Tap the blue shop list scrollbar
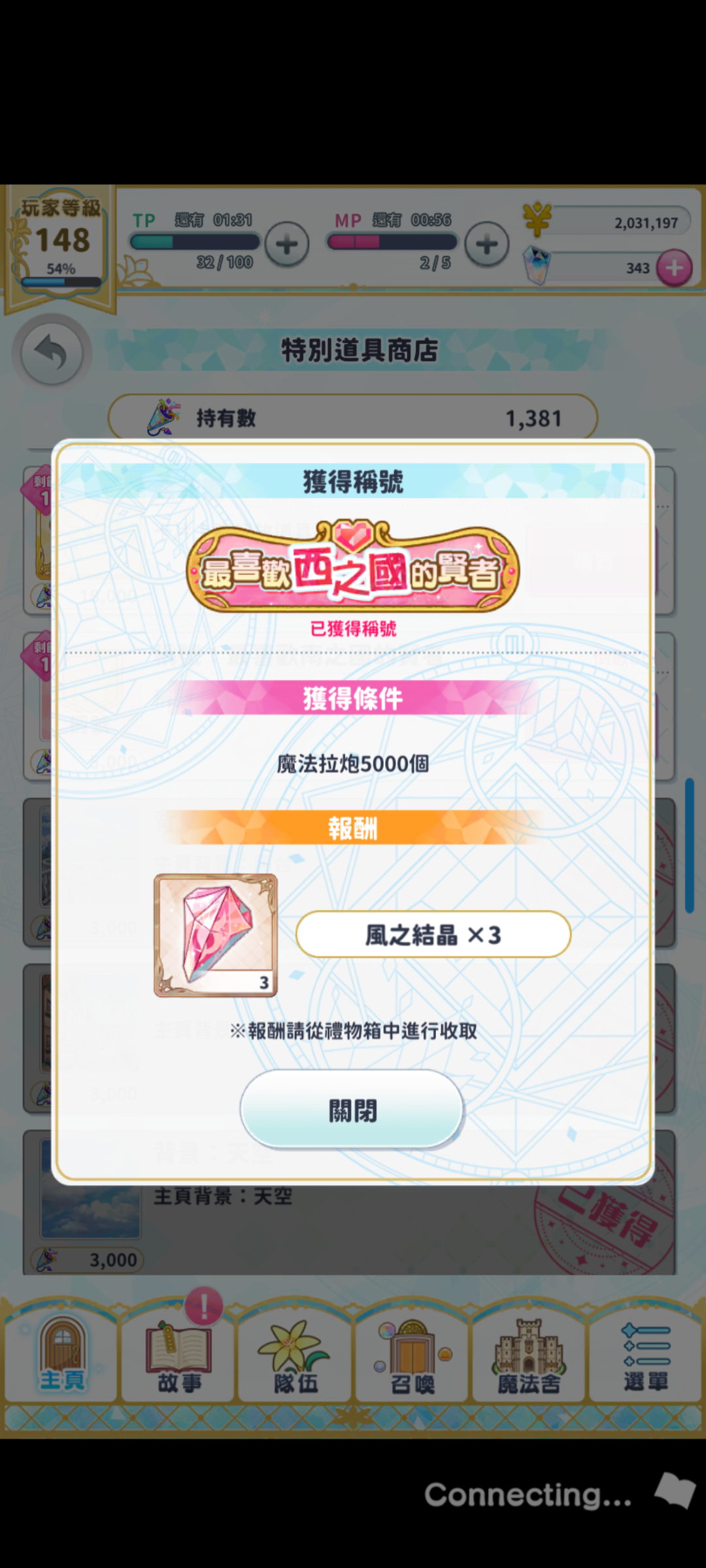706x1568 pixels. click(x=689, y=845)
